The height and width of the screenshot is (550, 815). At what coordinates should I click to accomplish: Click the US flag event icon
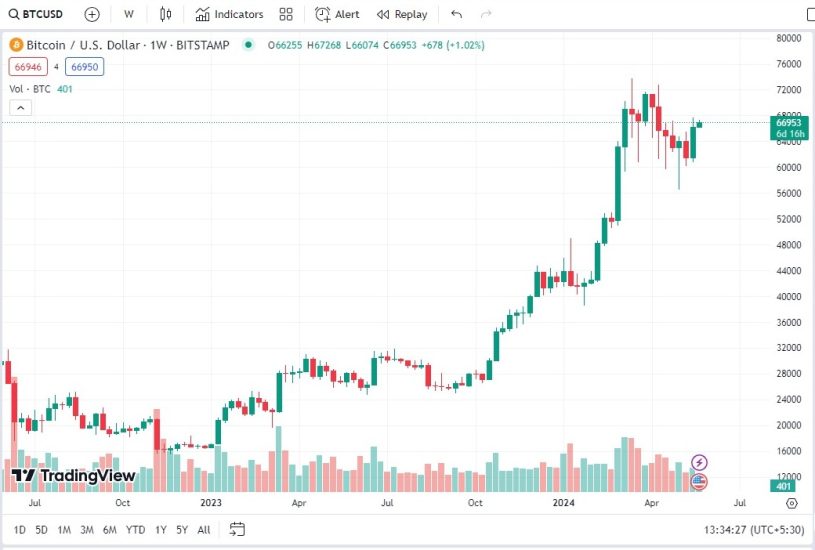(699, 481)
